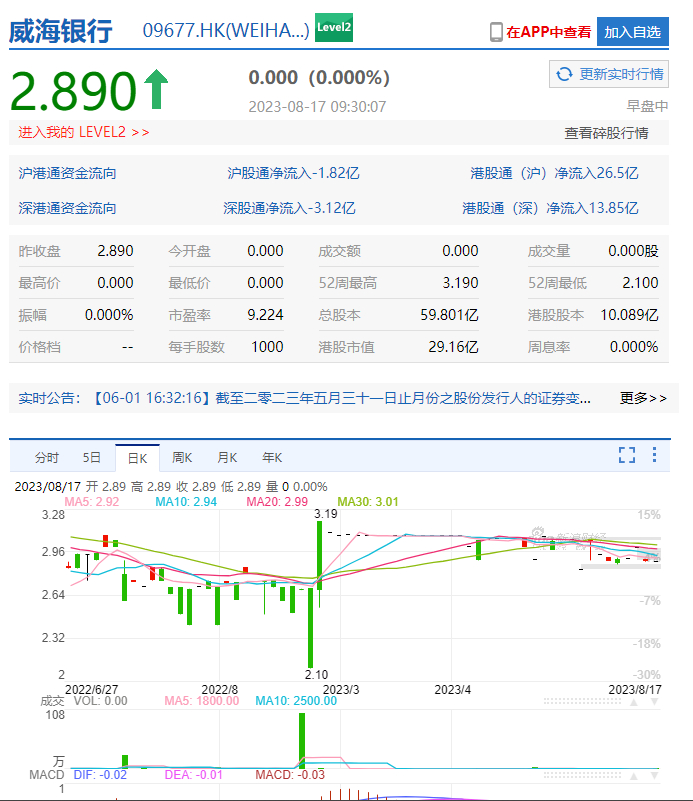
Task: Click 港股通（深）净流入13.85亿 text
Action: pos(550,208)
